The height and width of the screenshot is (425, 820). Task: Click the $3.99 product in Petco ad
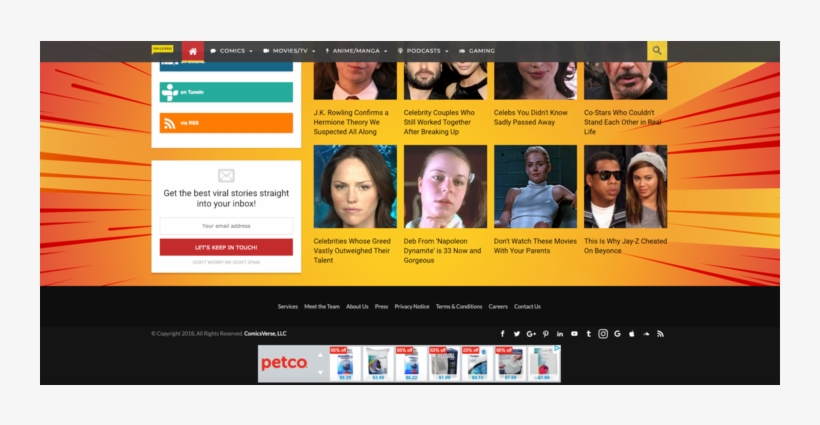[378, 363]
